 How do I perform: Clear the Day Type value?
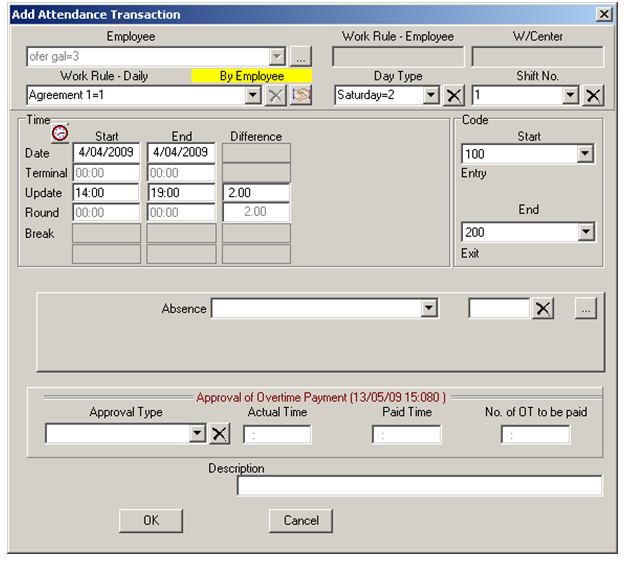[453, 95]
